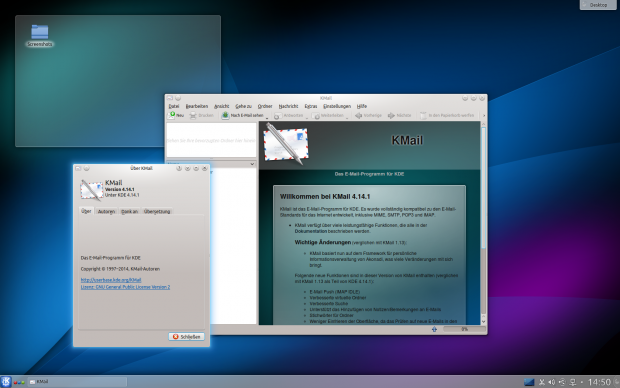Open the GNU General Public License Version 2 link
Screen dimensions: 620x388
pos(125,287)
